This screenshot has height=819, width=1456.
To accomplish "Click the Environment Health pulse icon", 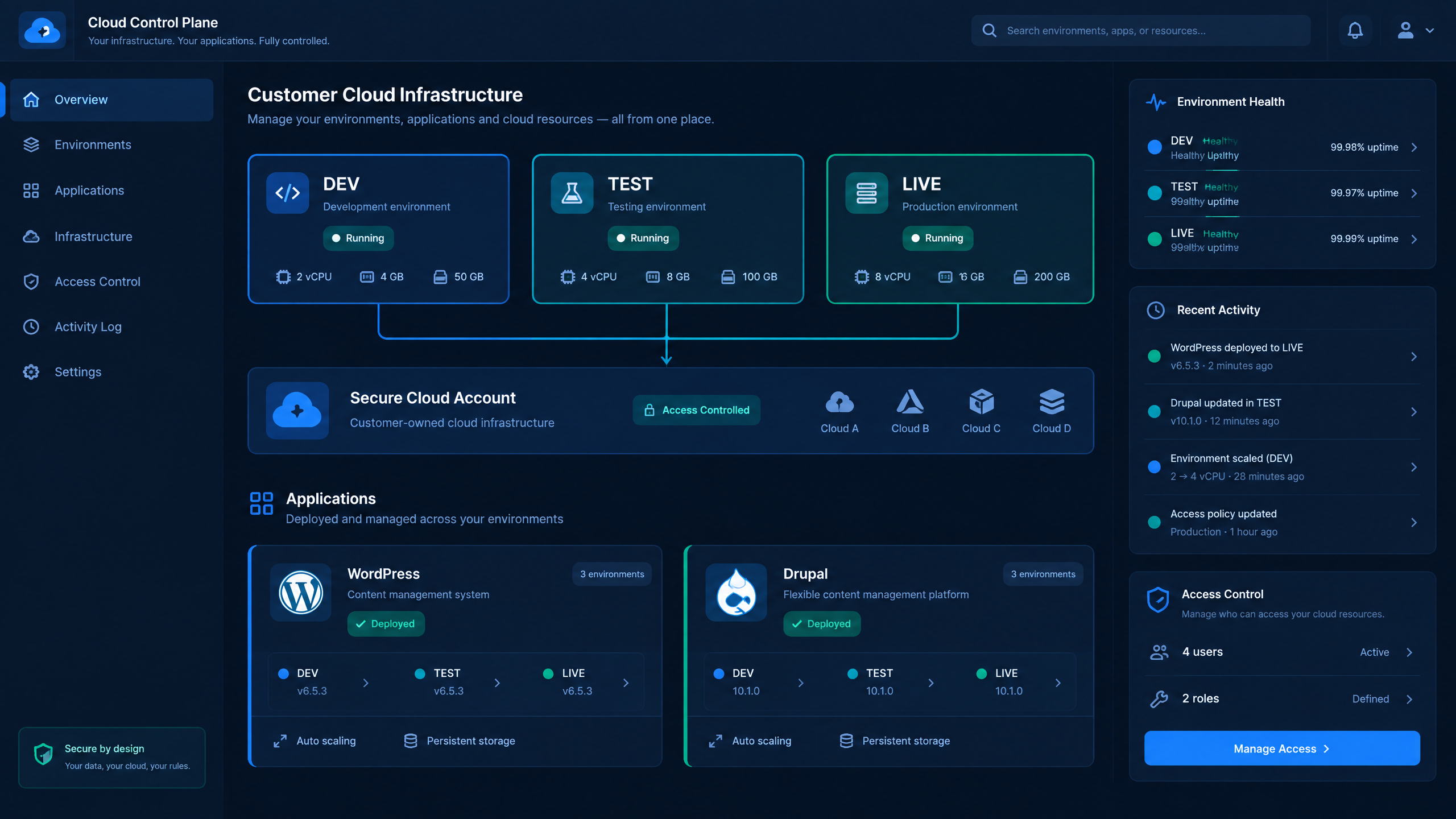I will point(1156,102).
